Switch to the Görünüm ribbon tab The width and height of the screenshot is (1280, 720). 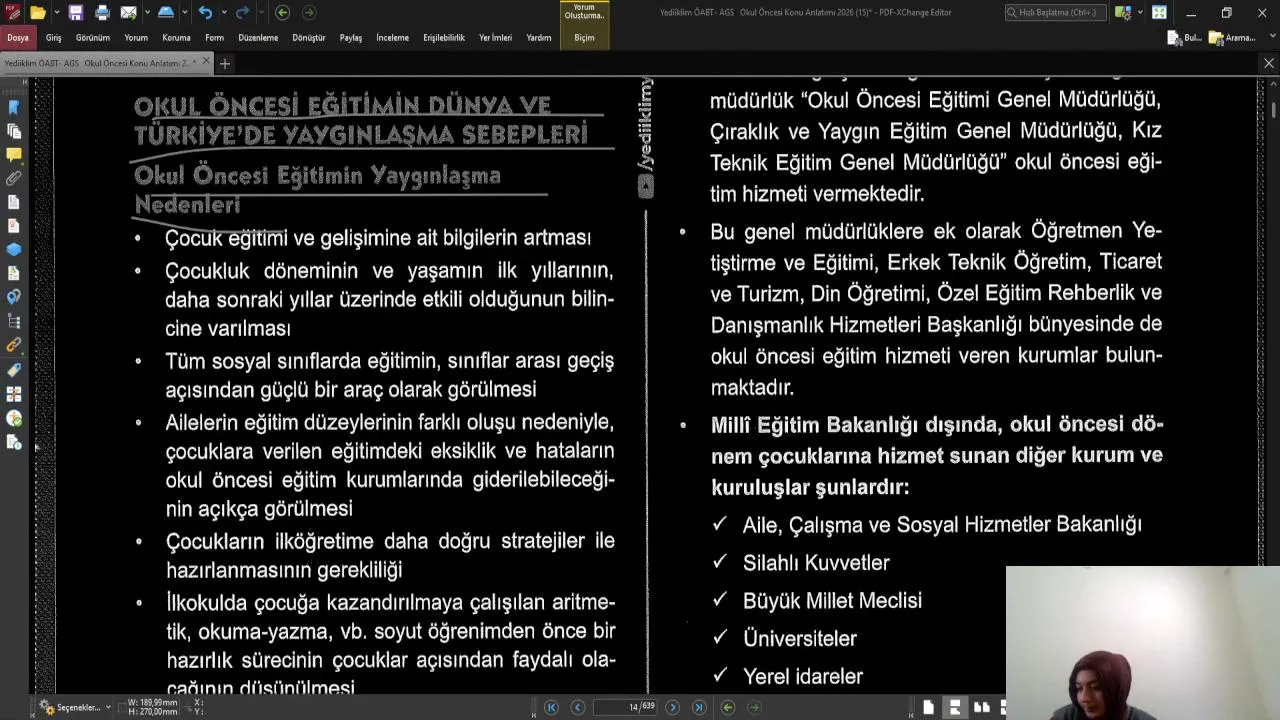[93, 37]
